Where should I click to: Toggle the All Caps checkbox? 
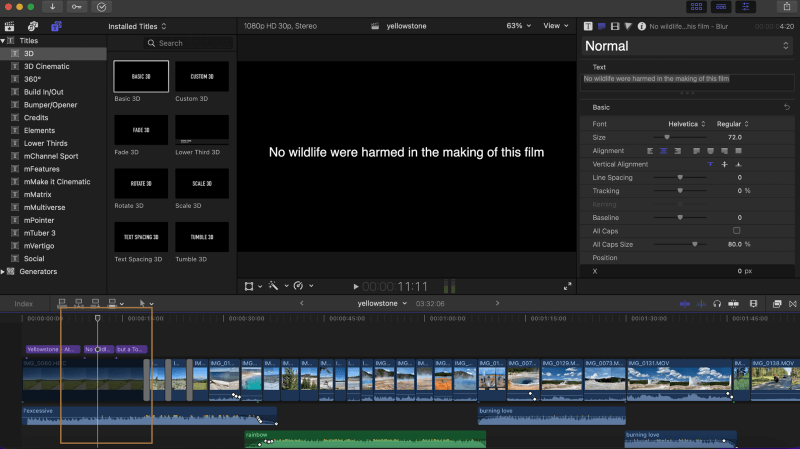click(x=736, y=231)
